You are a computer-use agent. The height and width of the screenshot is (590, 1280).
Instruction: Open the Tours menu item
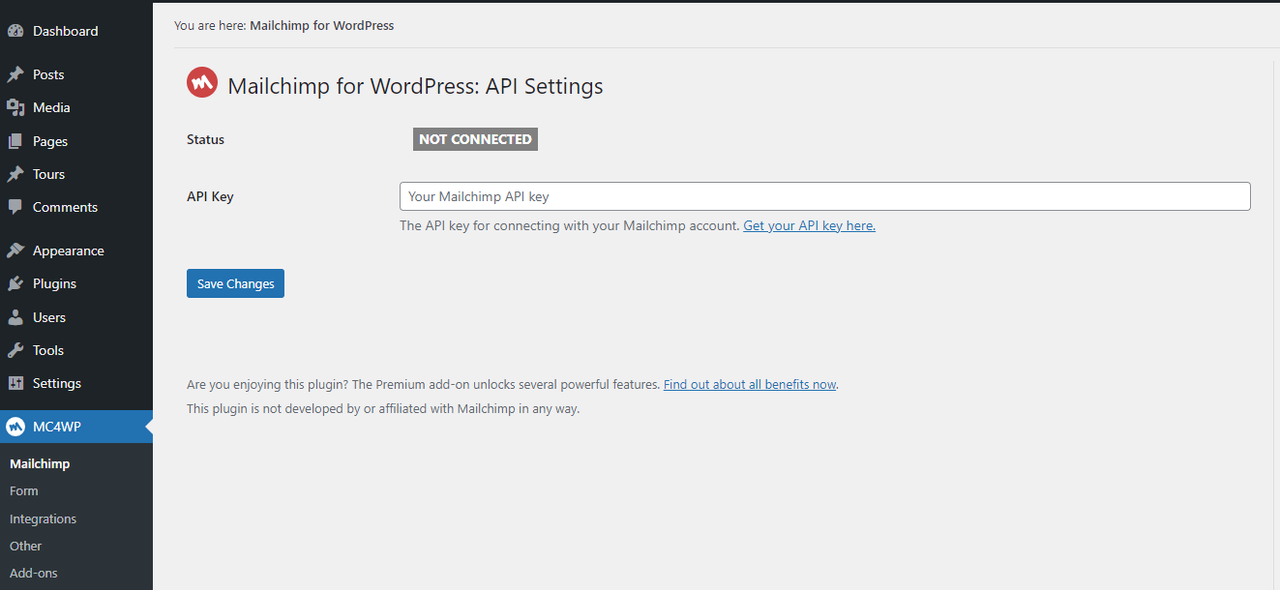76,174
